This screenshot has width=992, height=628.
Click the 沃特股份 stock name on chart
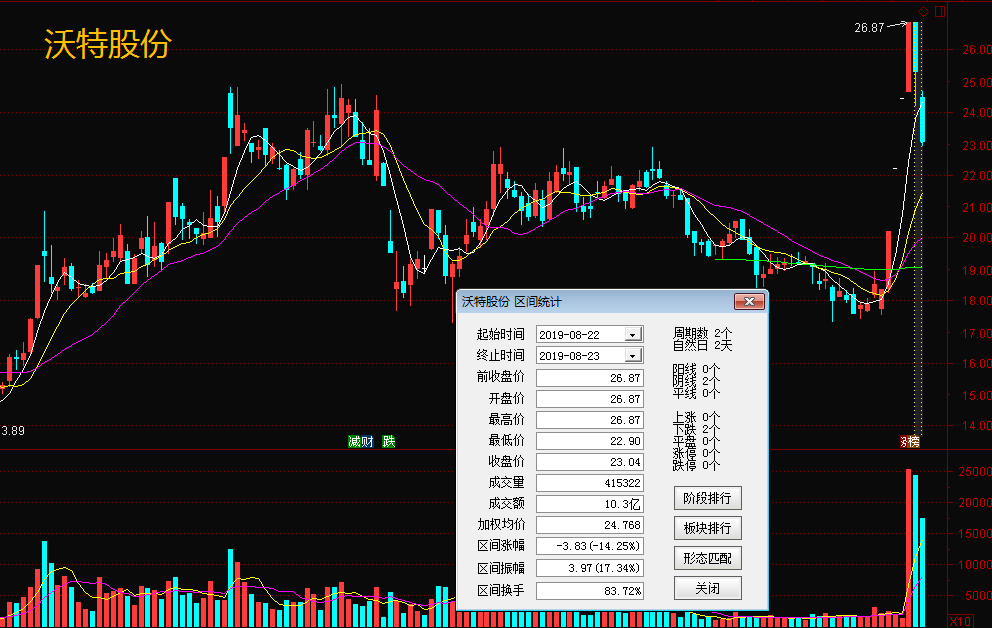pos(108,44)
